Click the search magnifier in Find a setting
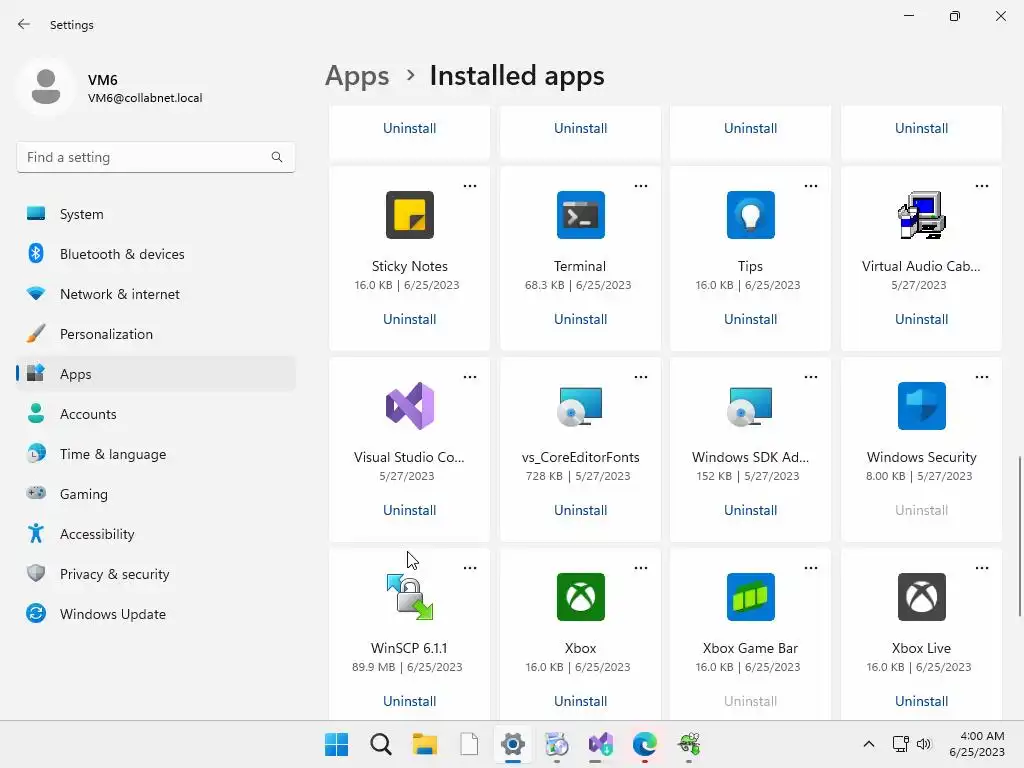Image resolution: width=1024 pixels, height=768 pixels. pos(277,157)
